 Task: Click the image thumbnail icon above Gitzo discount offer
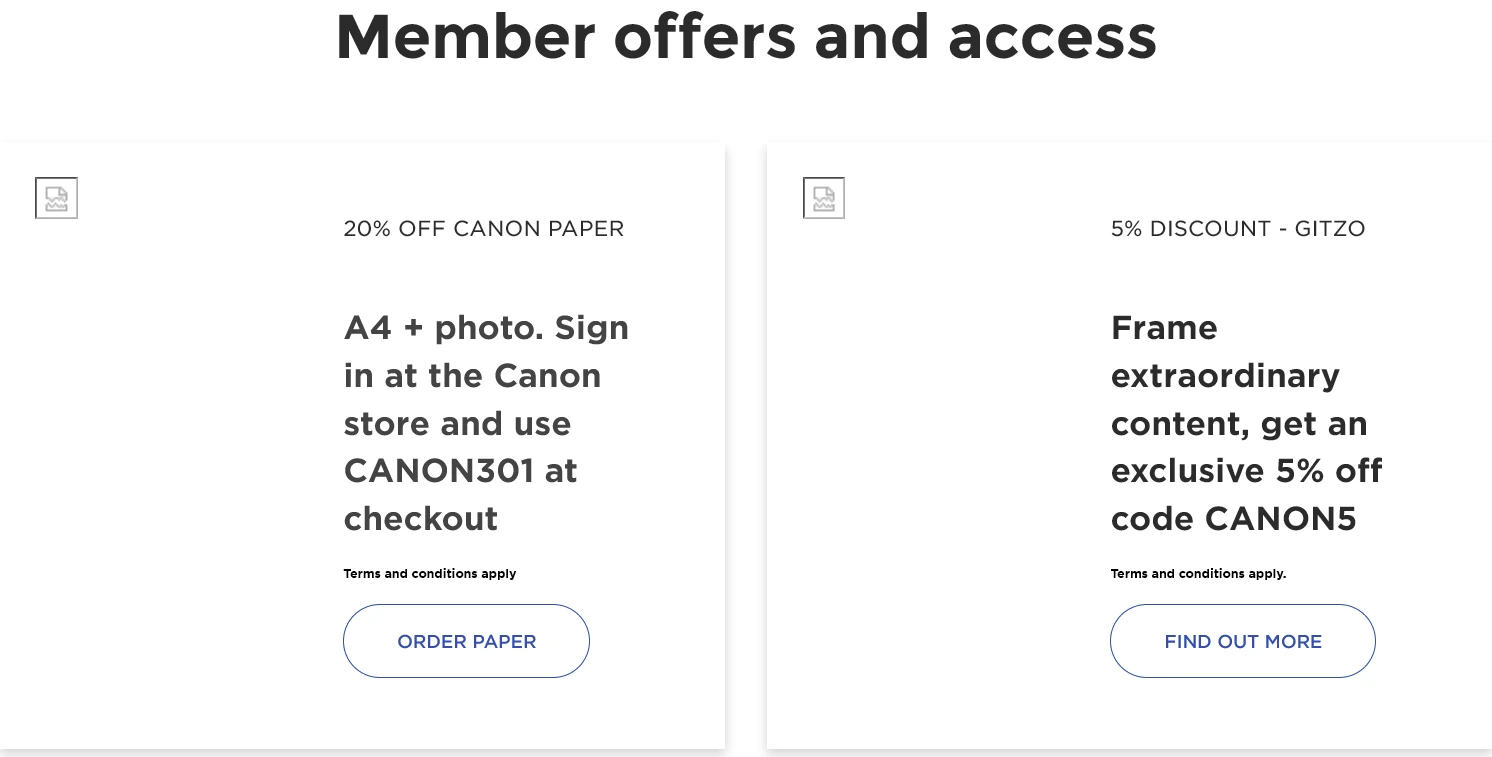click(x=824, y=198)
